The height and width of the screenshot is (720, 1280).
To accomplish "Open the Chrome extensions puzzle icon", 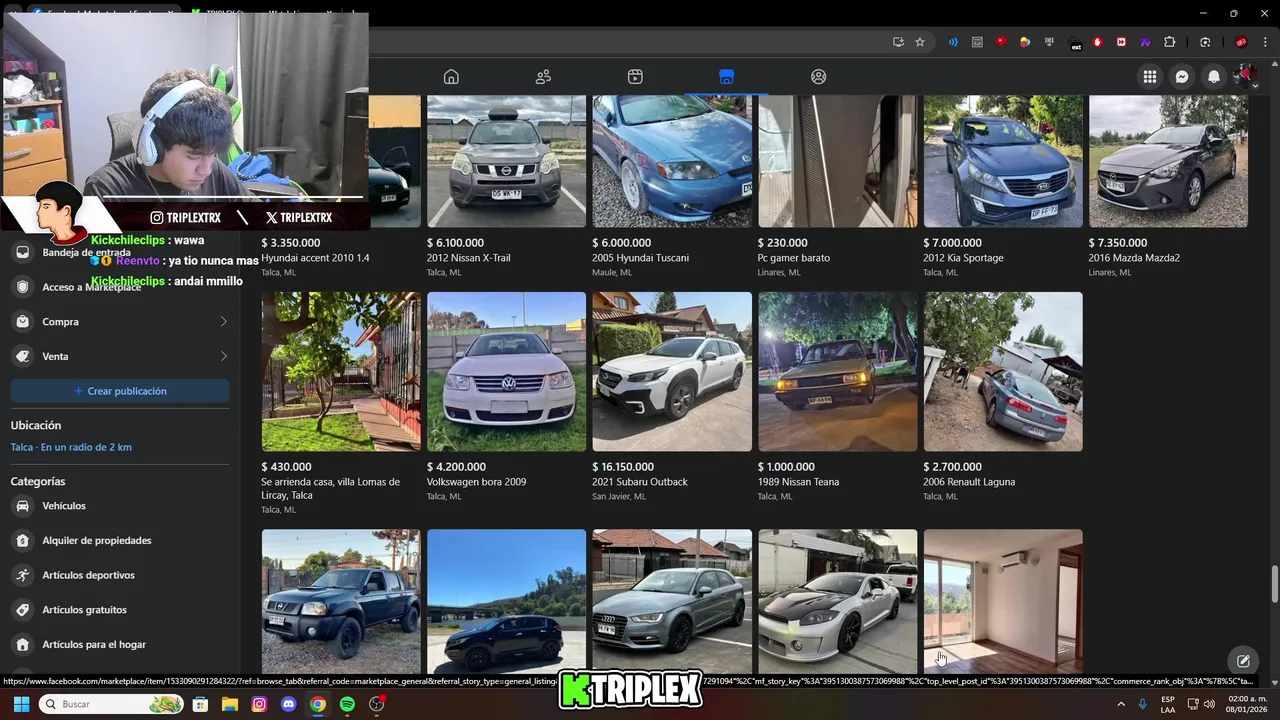I will coord(1169,42).
